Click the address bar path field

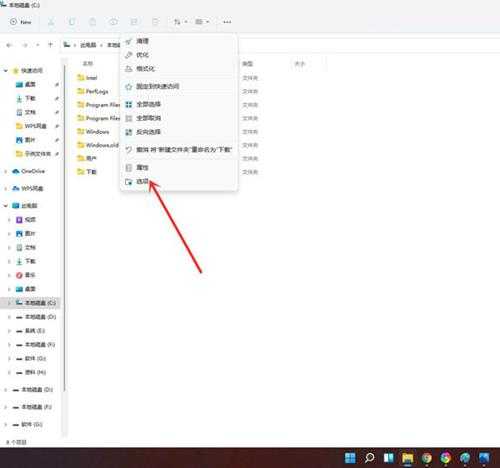pos(280,45)
